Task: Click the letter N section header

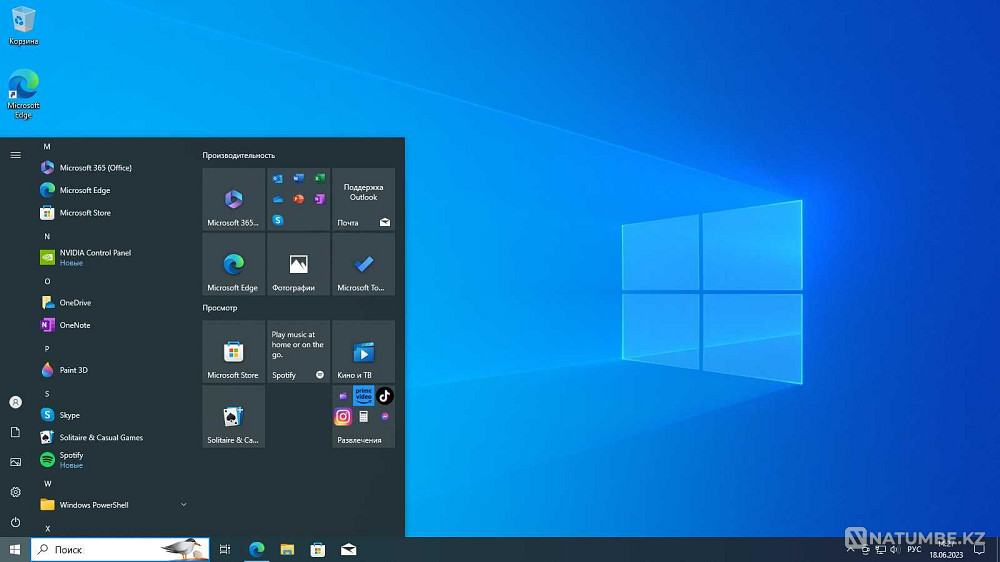Action: click(x=47, y=236)
